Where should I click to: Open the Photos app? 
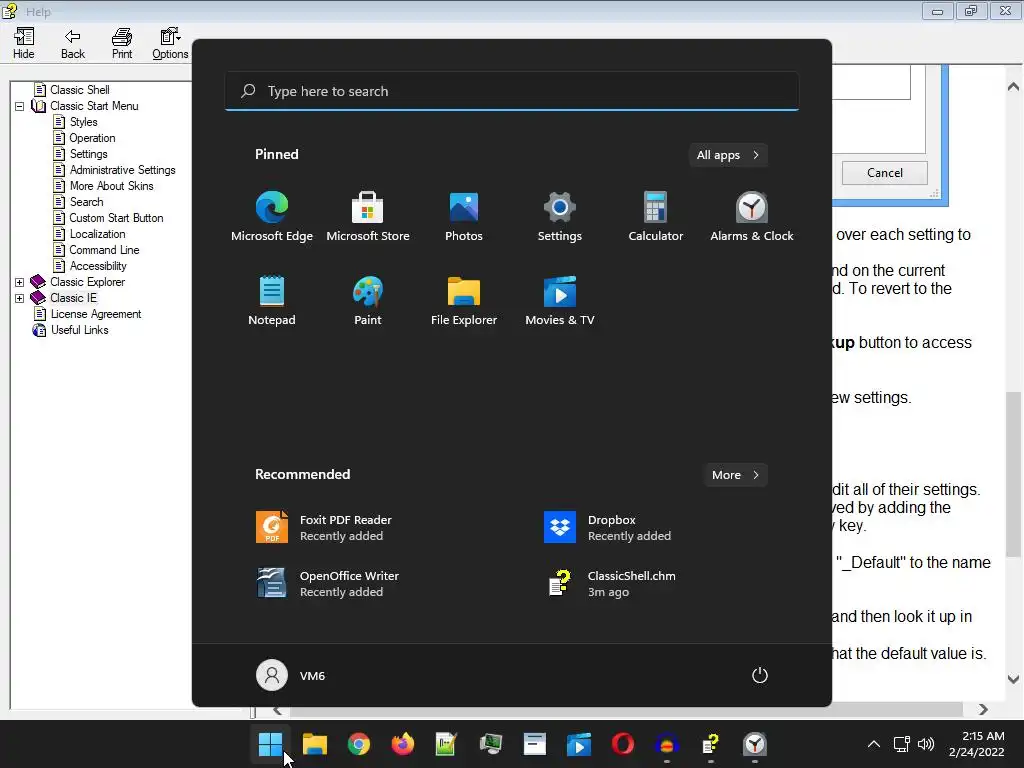(464, 217)
